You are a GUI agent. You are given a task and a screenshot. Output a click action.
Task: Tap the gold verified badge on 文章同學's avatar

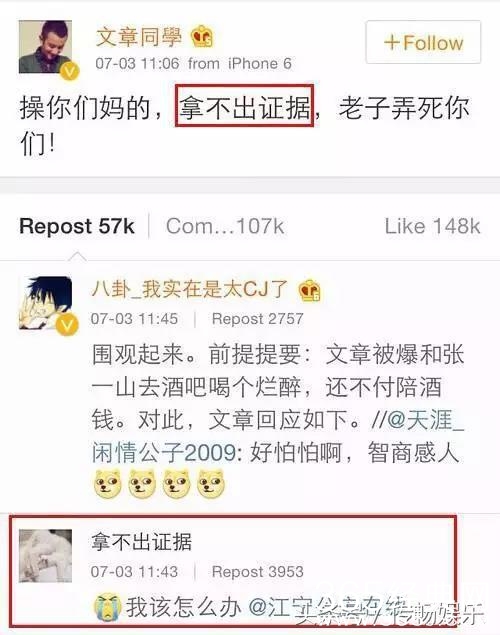70,71
